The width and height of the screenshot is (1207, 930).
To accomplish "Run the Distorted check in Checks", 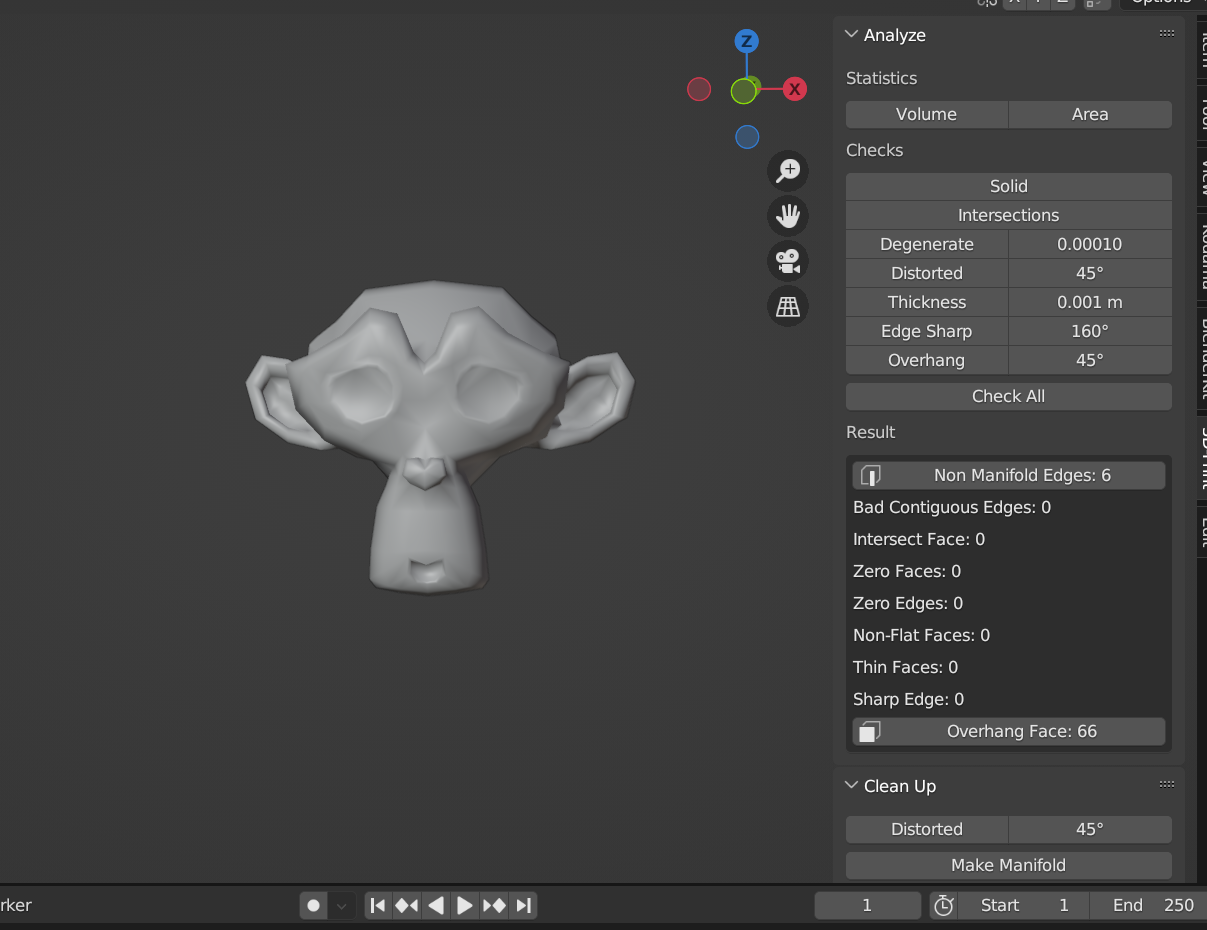I will click(x=927, y=273).
